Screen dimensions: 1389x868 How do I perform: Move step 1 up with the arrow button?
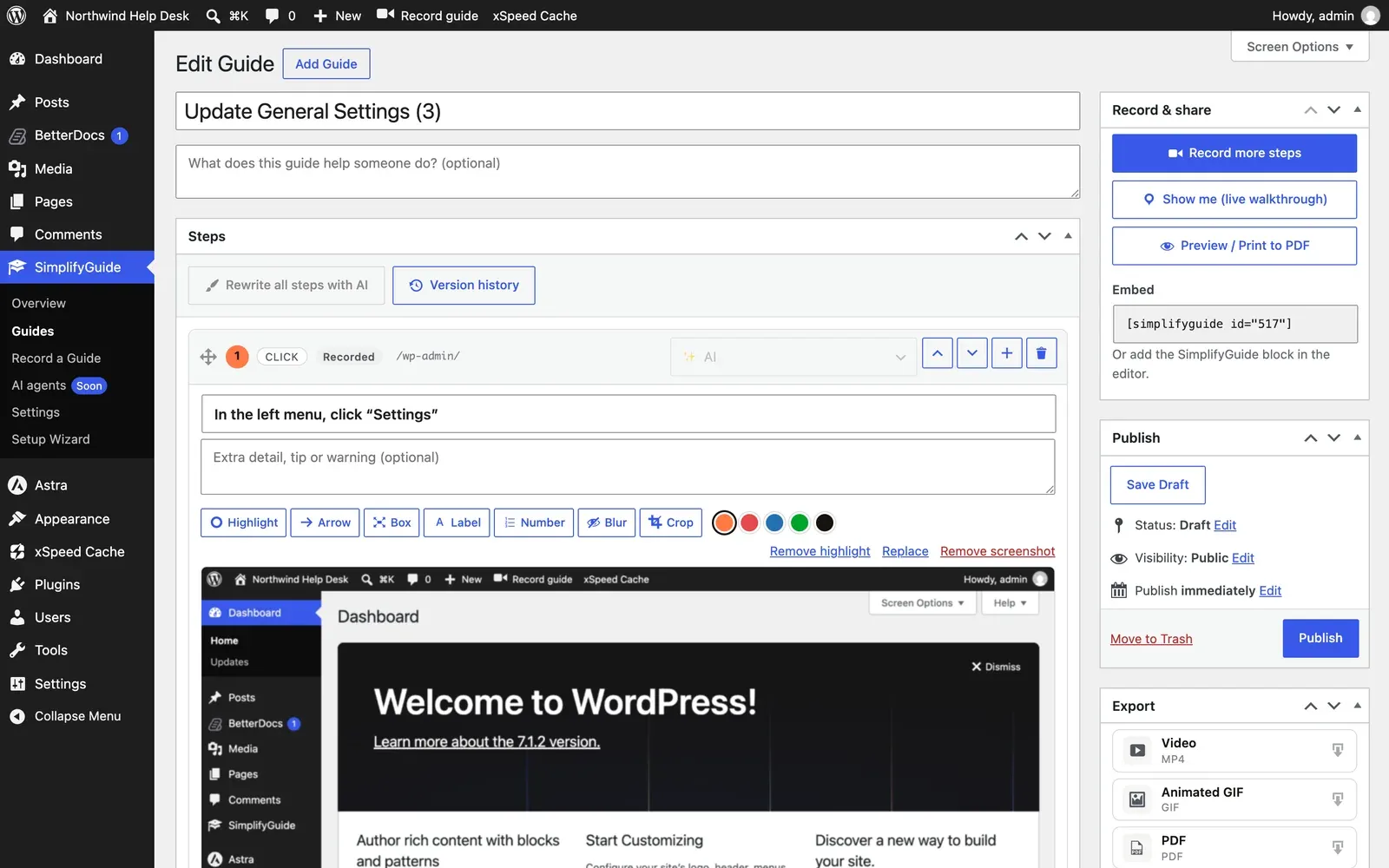pos(938,353)
